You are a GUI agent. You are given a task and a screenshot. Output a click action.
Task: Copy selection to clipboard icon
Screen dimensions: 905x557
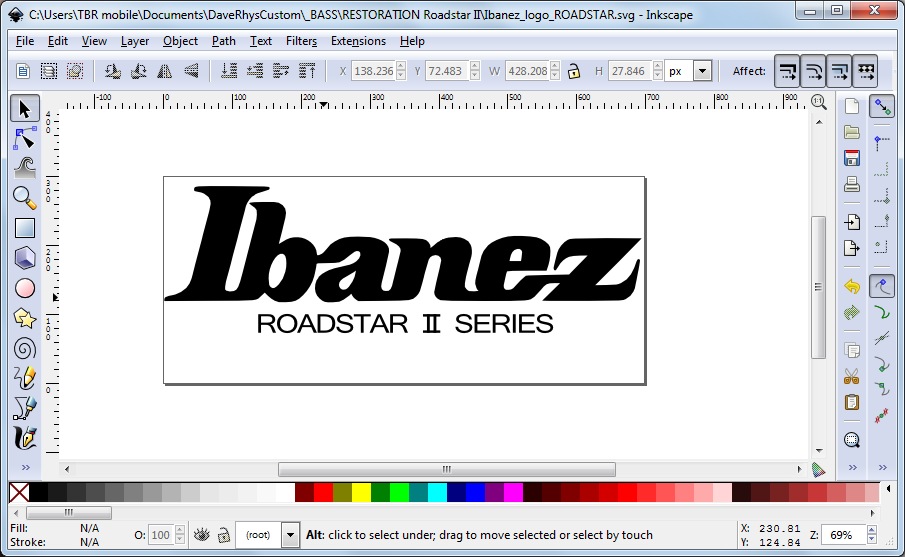click(x=852, y=350)
